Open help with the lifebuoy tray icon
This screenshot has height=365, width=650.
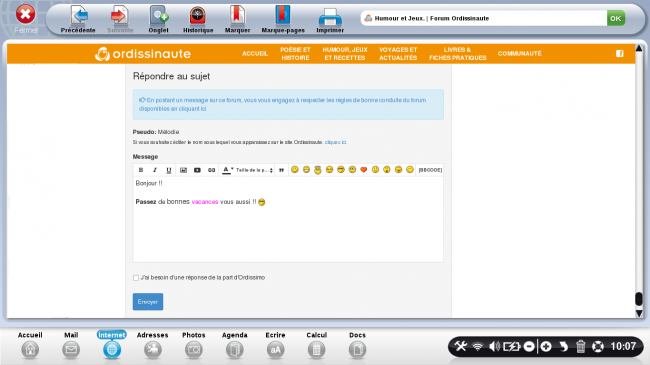[598, 346]
